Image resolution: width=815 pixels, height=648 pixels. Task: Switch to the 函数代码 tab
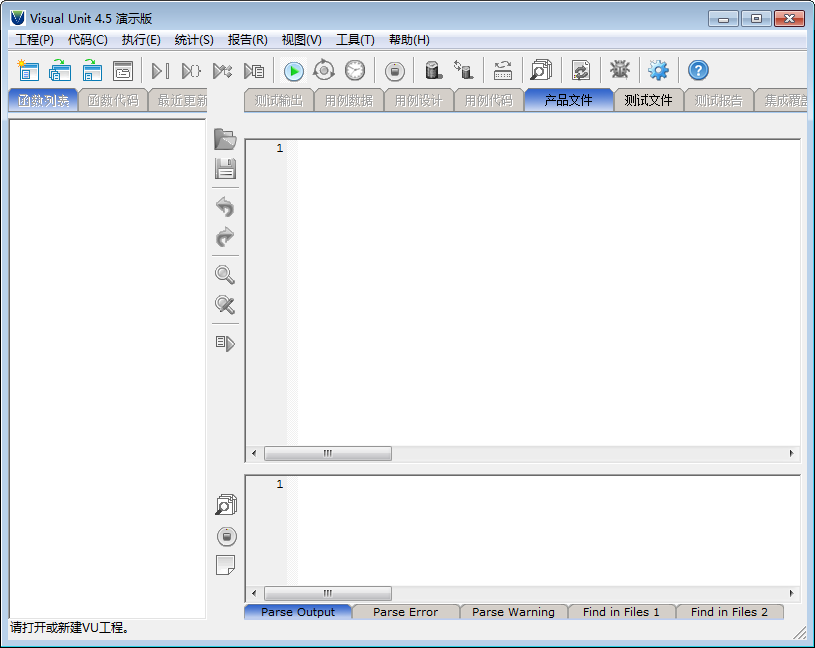[x=113, y=100]
